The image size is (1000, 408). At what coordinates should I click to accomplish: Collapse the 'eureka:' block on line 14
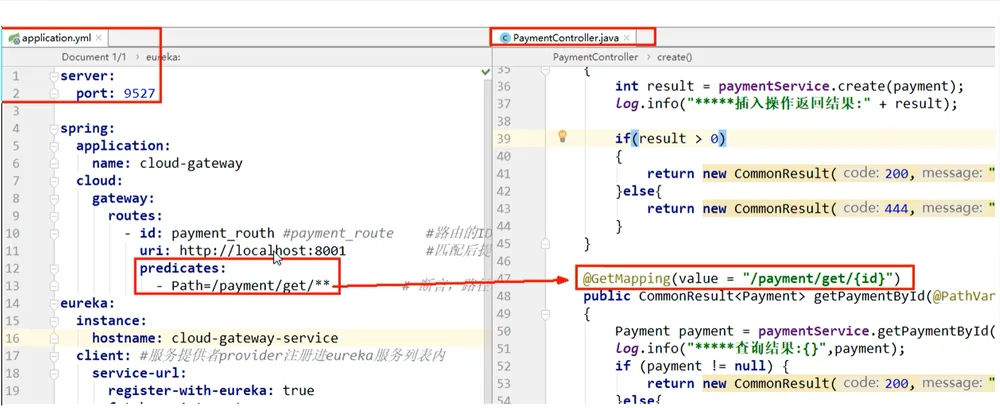click(x=54, y=303)
